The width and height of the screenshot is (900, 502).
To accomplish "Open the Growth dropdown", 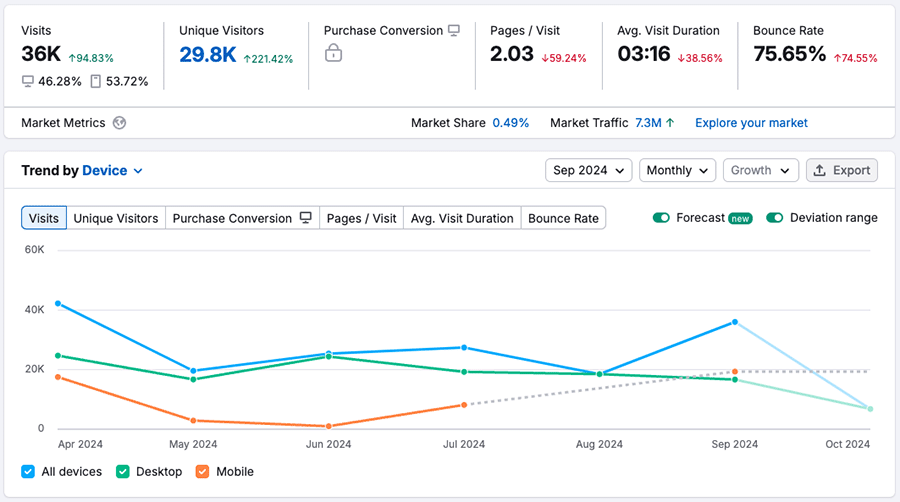I will 761,170.
